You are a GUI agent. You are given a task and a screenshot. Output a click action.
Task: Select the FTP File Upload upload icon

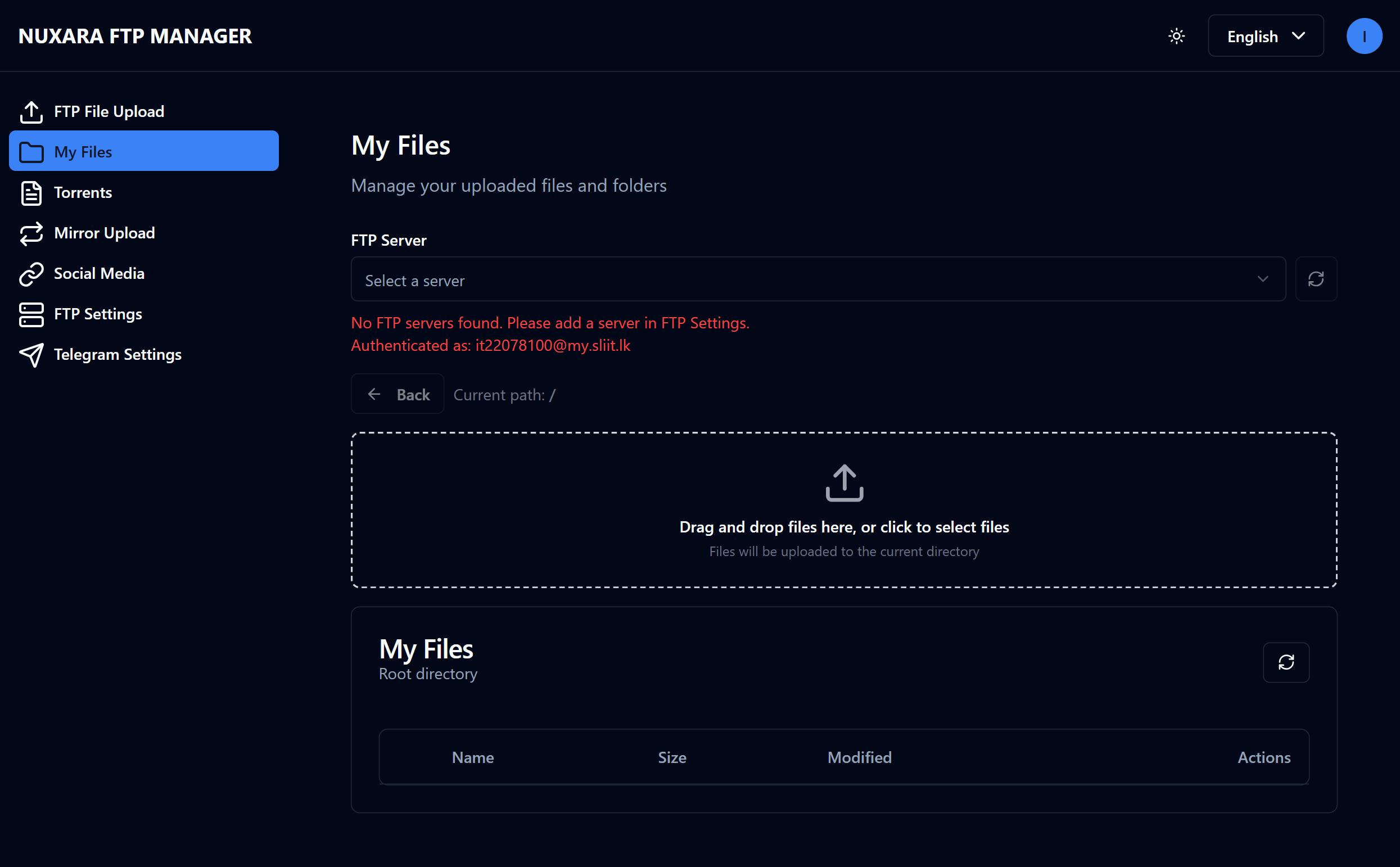point(32,112)
